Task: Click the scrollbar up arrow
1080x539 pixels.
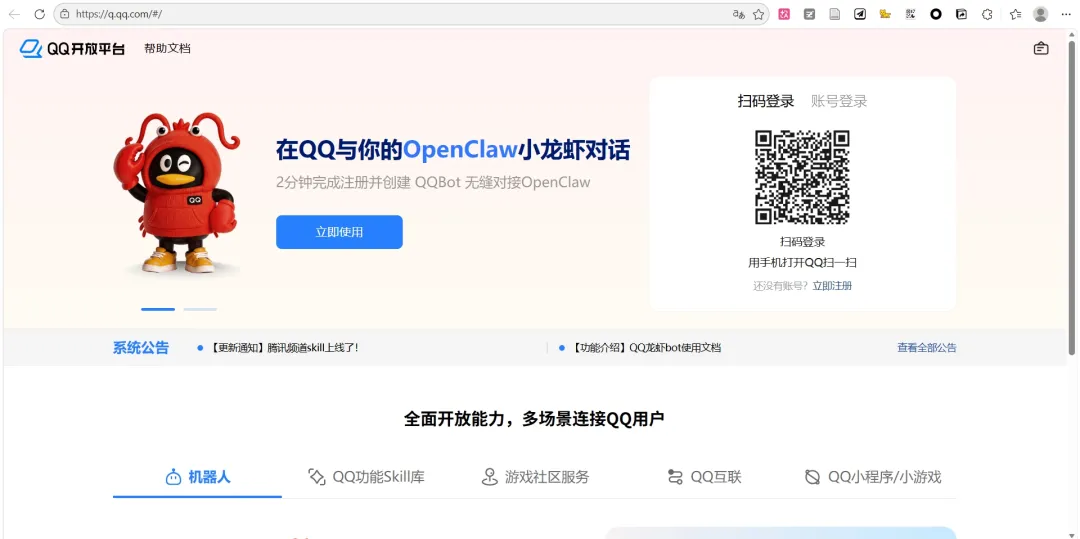Action: [x=1071, y=34]
